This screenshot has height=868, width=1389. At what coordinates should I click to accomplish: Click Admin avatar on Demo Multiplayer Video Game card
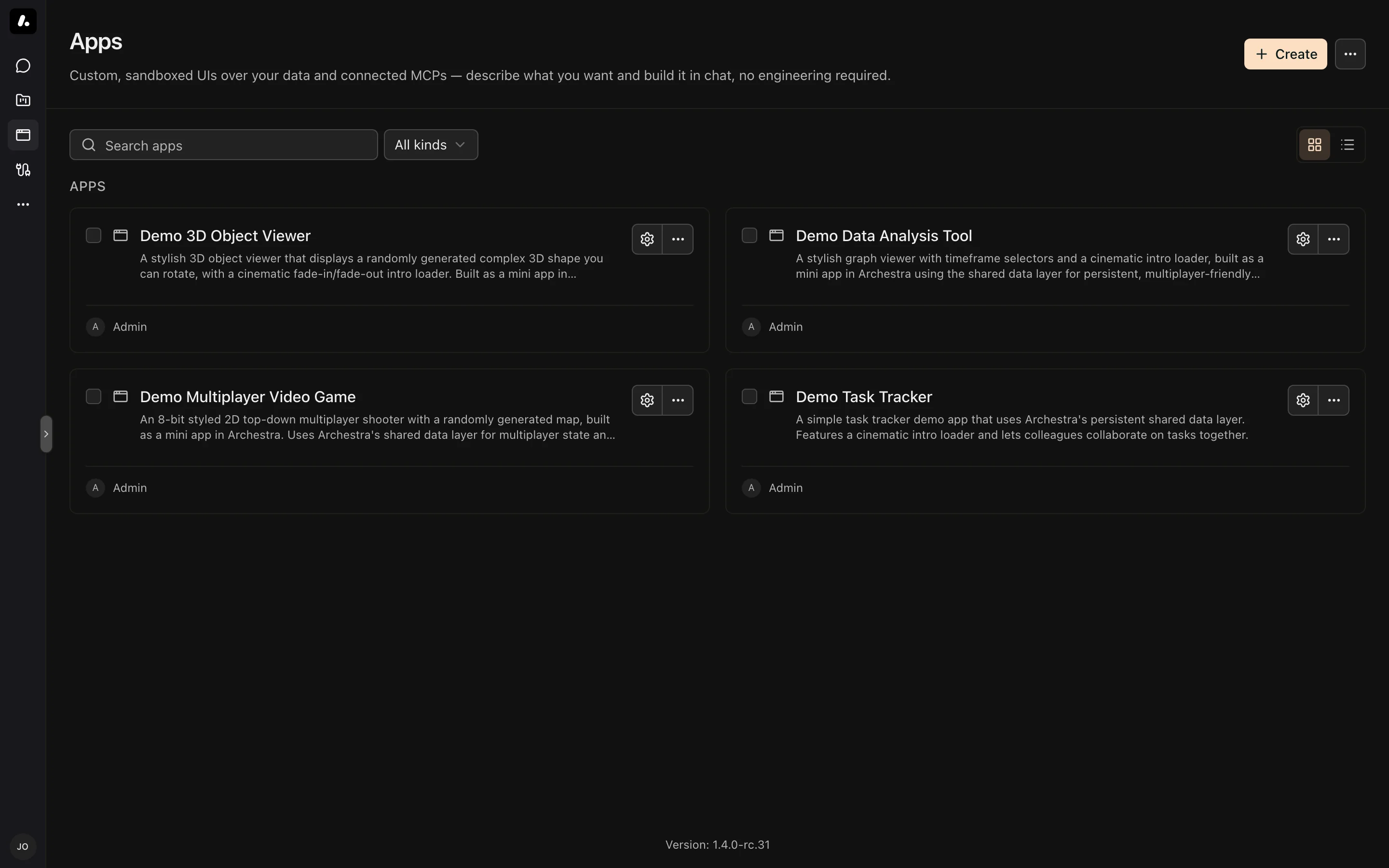[x=95, y=488]
